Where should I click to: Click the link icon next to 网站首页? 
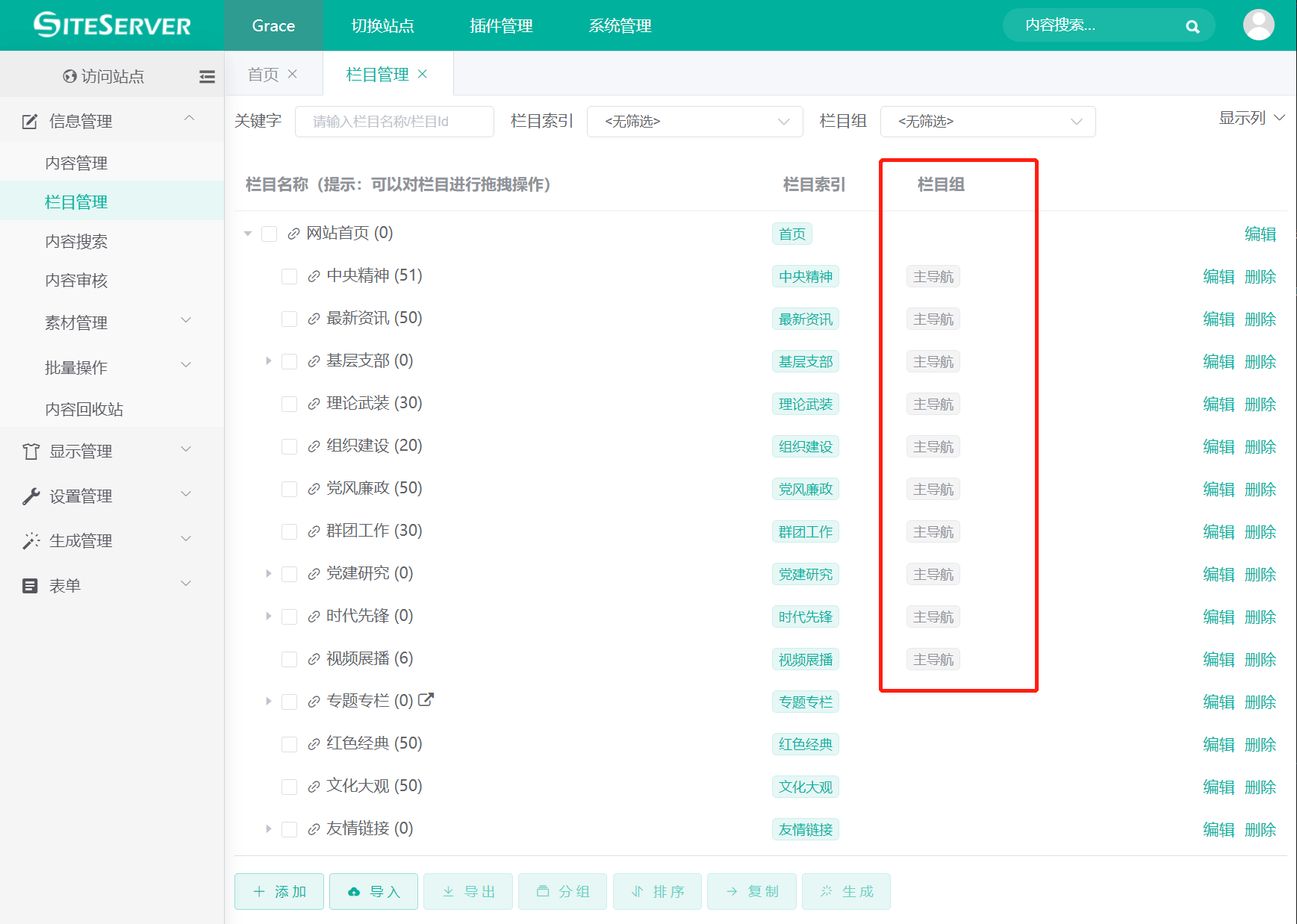click(292, 233)
